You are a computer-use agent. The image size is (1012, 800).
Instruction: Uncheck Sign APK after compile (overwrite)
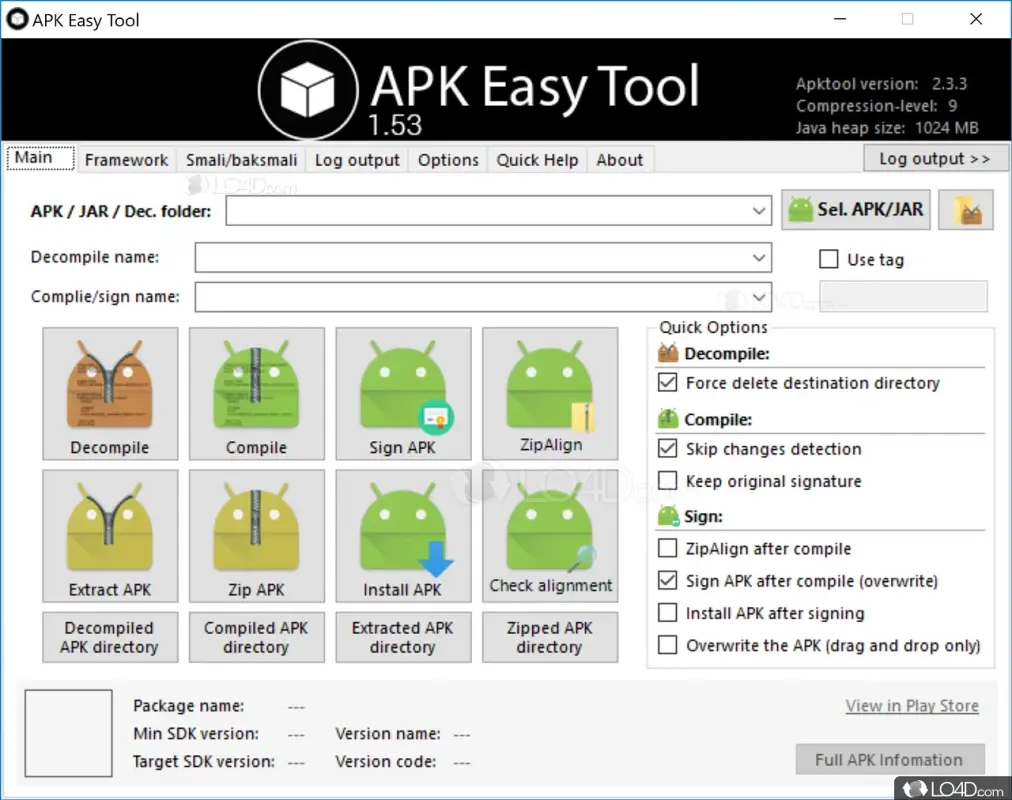[x=667, y=581]
